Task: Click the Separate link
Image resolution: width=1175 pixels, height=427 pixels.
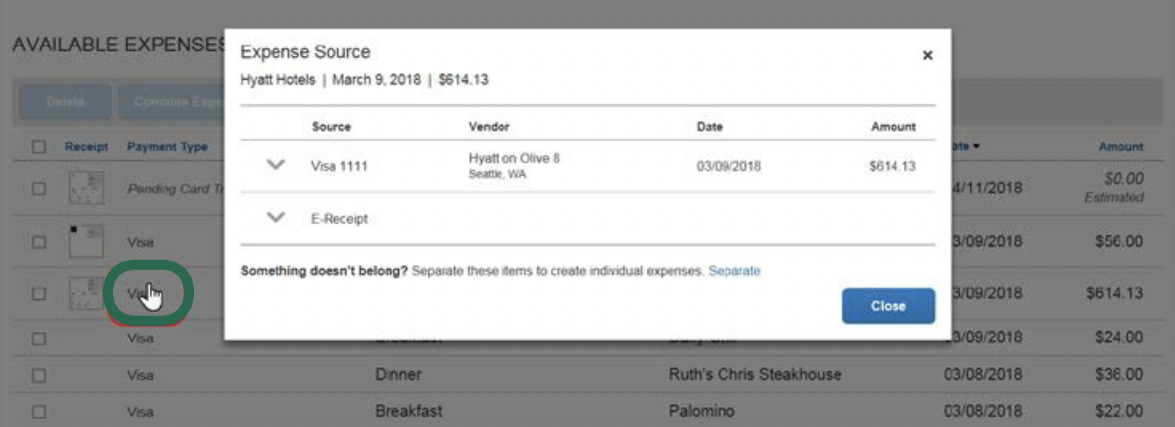Action: [x=734, y=271]
